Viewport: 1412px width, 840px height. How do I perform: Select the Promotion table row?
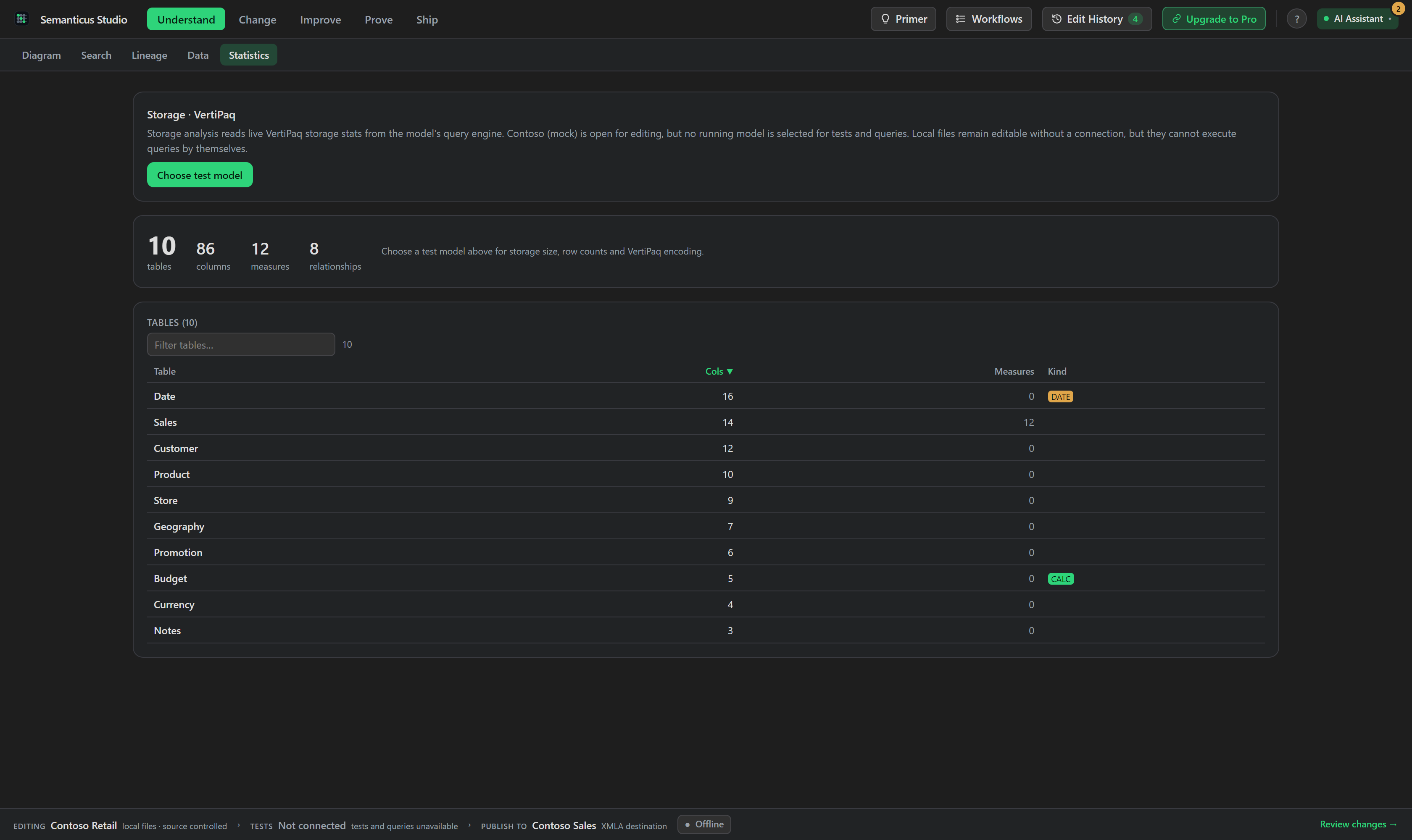pyautogui.click(x=705, y=552)
